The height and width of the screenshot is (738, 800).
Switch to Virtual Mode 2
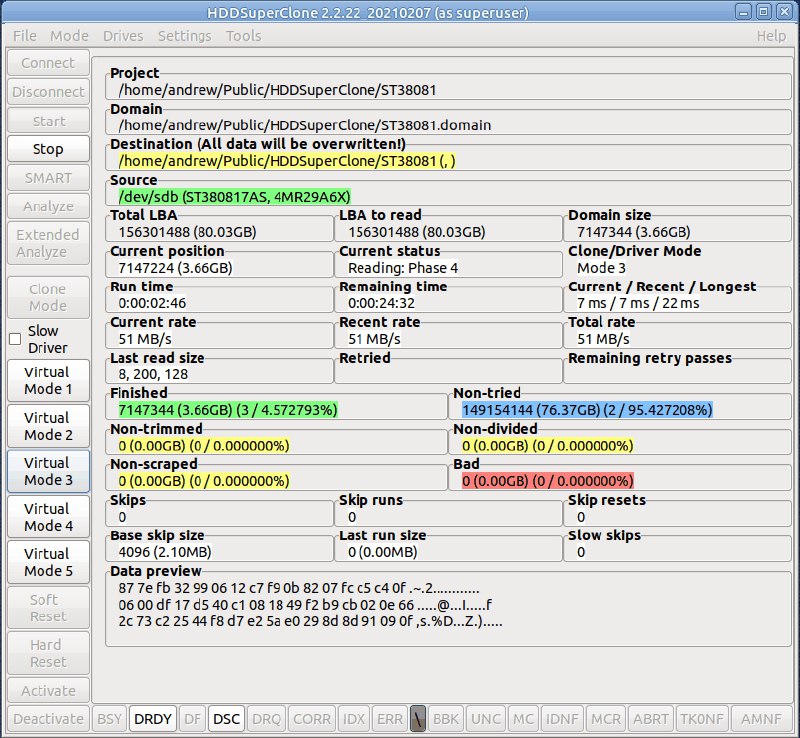click(x=48, y=426)
